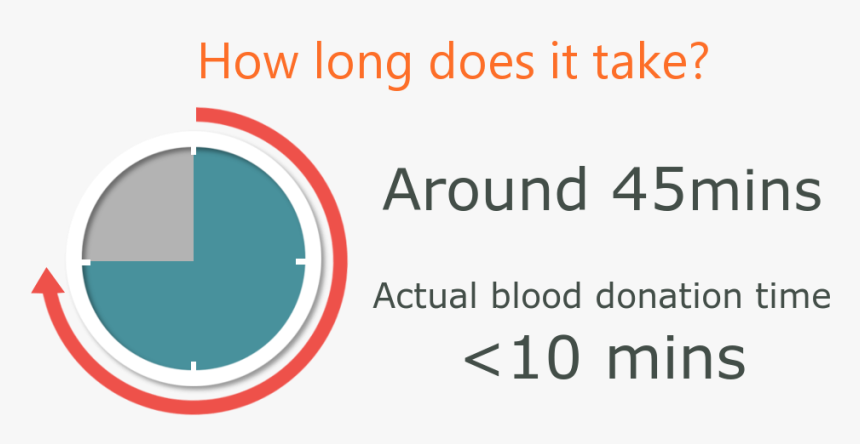The width and height of the screenshot is (860, 444).
Task: Click the '<10 mins' text
Action: pos(604,361)
